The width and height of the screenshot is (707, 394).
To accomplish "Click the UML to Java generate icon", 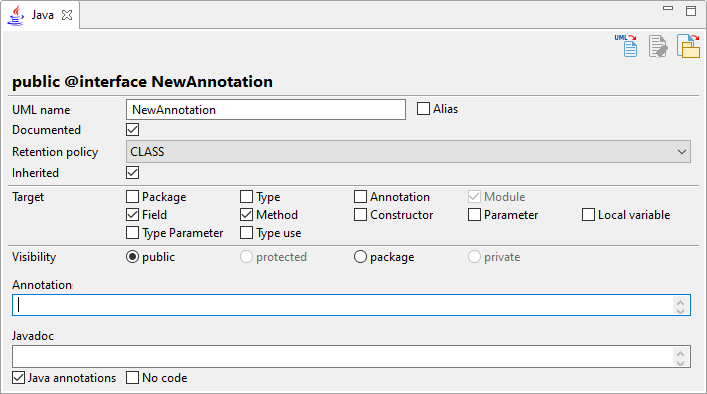I will point(626,46).
